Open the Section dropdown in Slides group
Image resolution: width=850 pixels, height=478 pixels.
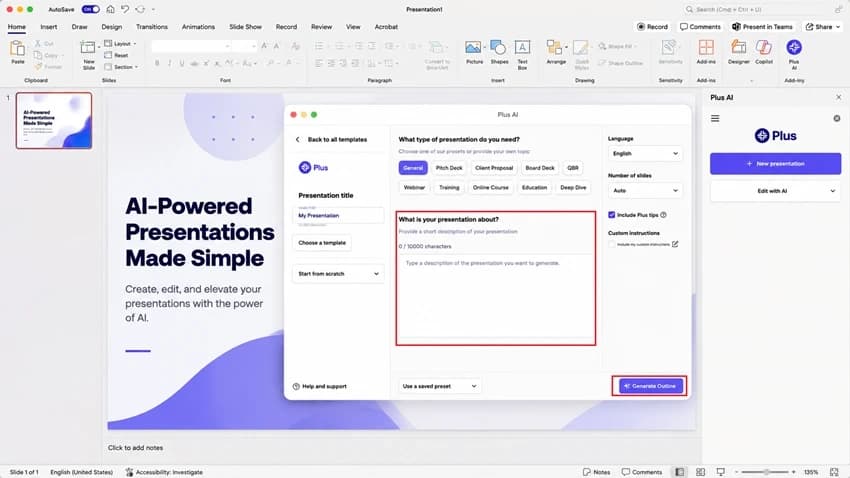(x=121, y=67)
